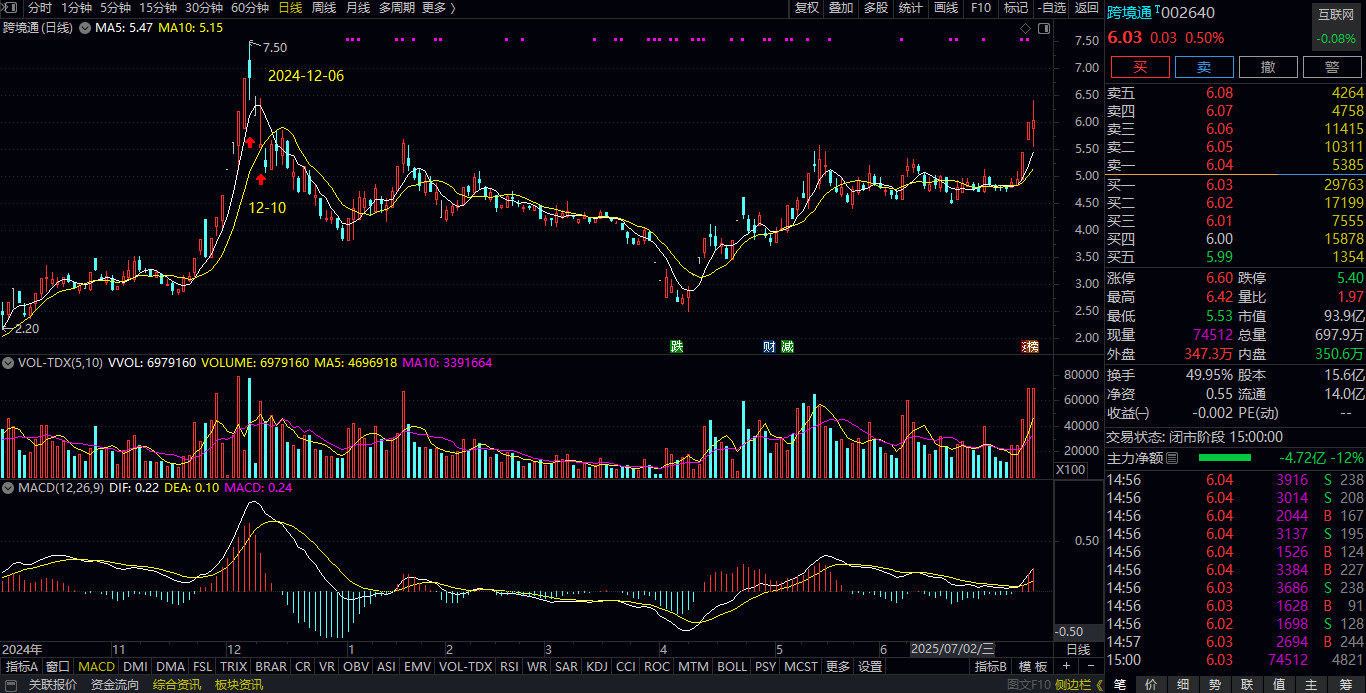1366x693 pixels.
Task: Toggle the MACD indicator tab
Action: [96, 666]
